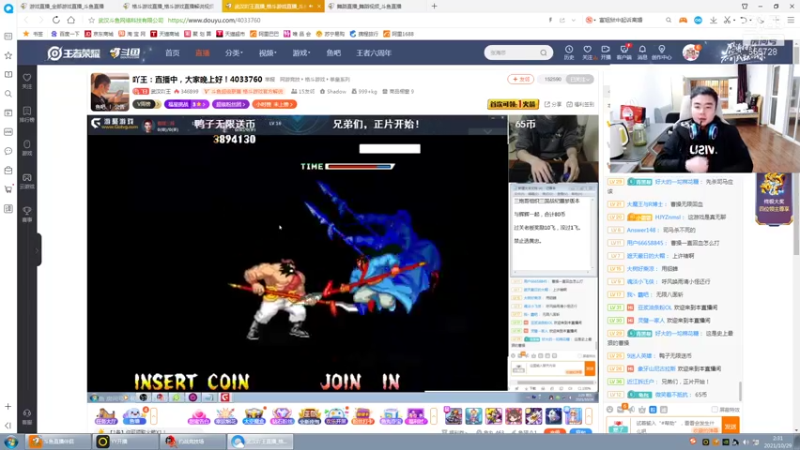Click the bookmark star in address bar
Image resolution: width=800 pixels, height=450 pixels.
[x=91, y=20]
